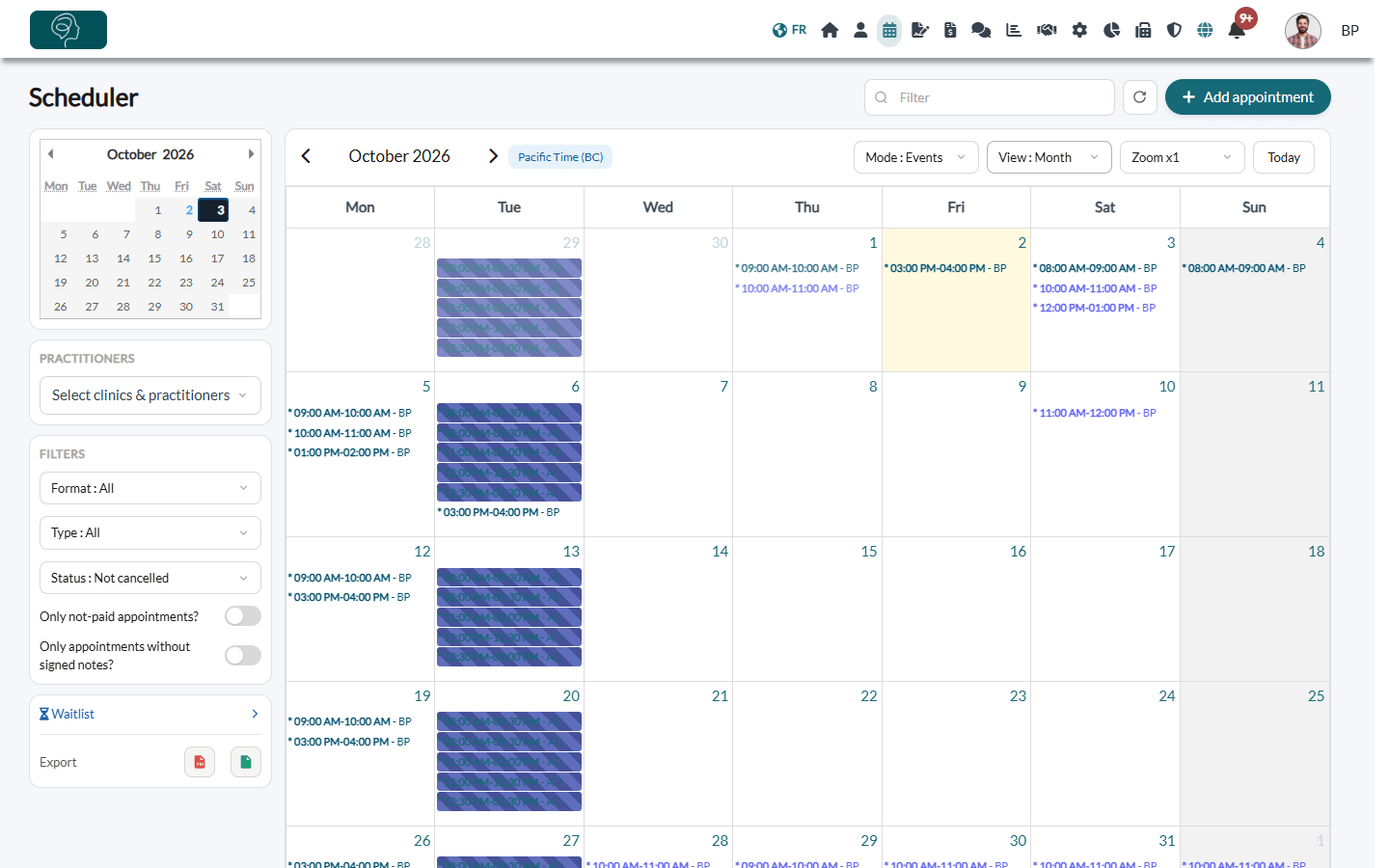Select the calendar scheduler icon
Screen dimensions: 1389x868
889,30
